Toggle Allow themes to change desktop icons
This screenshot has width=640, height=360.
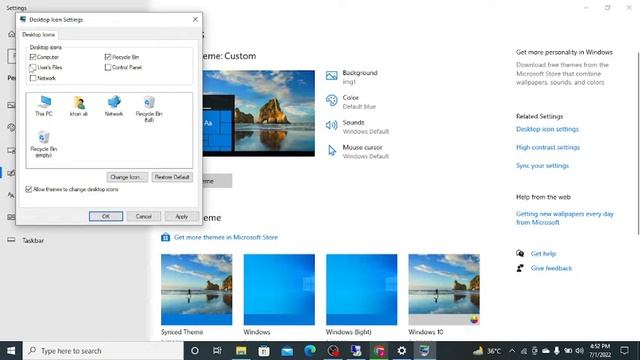(29, 189)
